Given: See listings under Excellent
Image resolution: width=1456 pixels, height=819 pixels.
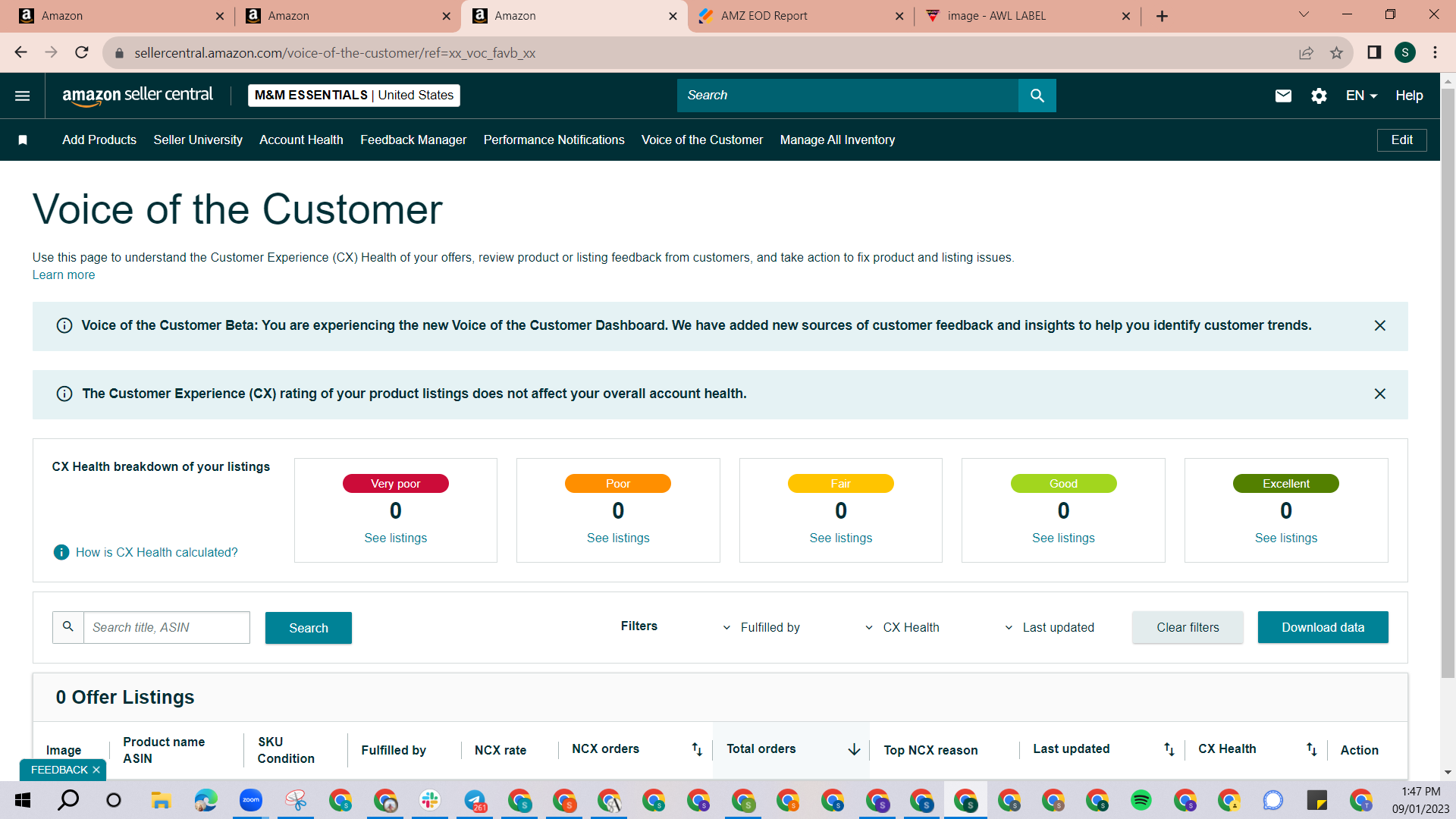Looking at the screenshot, I should coord(1286,538).
